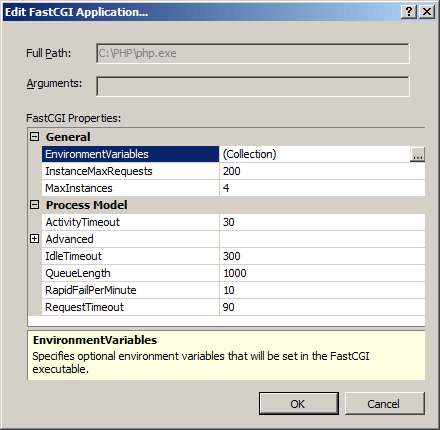
Task: Edit the MaxInstances value field
Action: (x=322, y=188)
